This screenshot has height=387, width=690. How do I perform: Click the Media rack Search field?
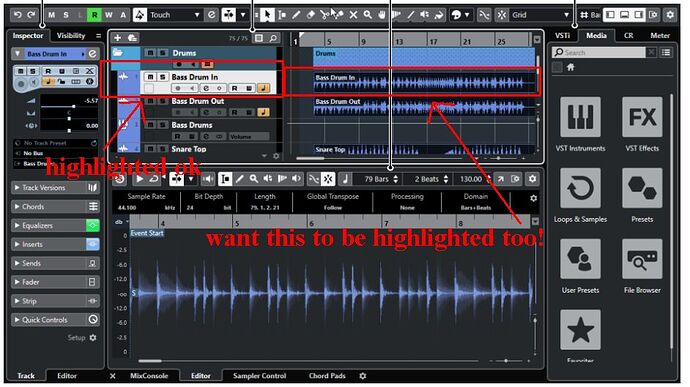(x=599, y=52)
